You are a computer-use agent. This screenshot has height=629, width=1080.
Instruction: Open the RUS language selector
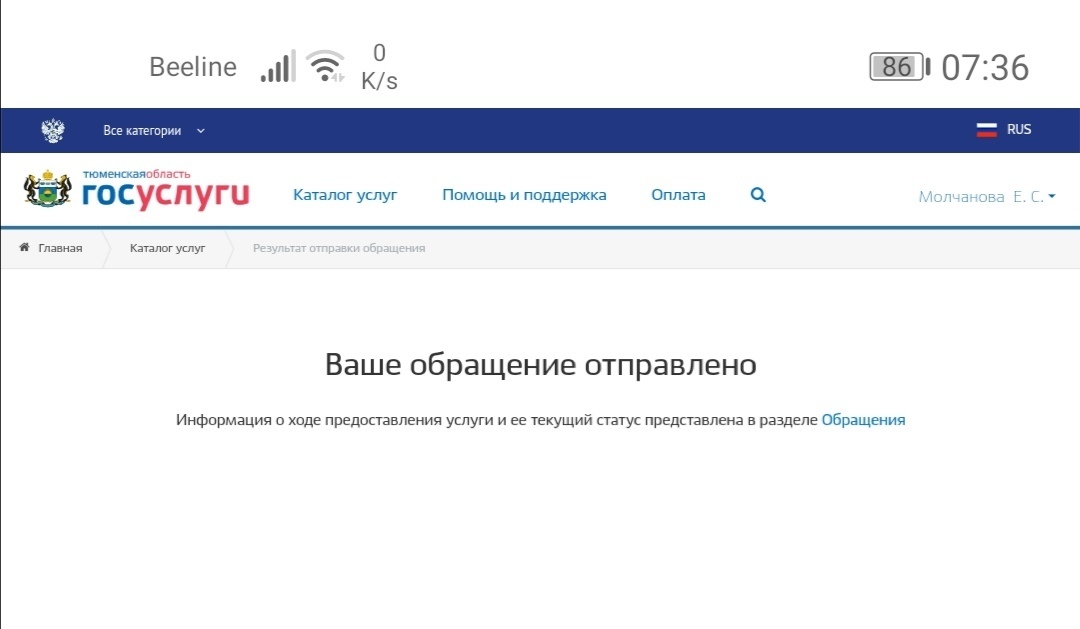1018,130
